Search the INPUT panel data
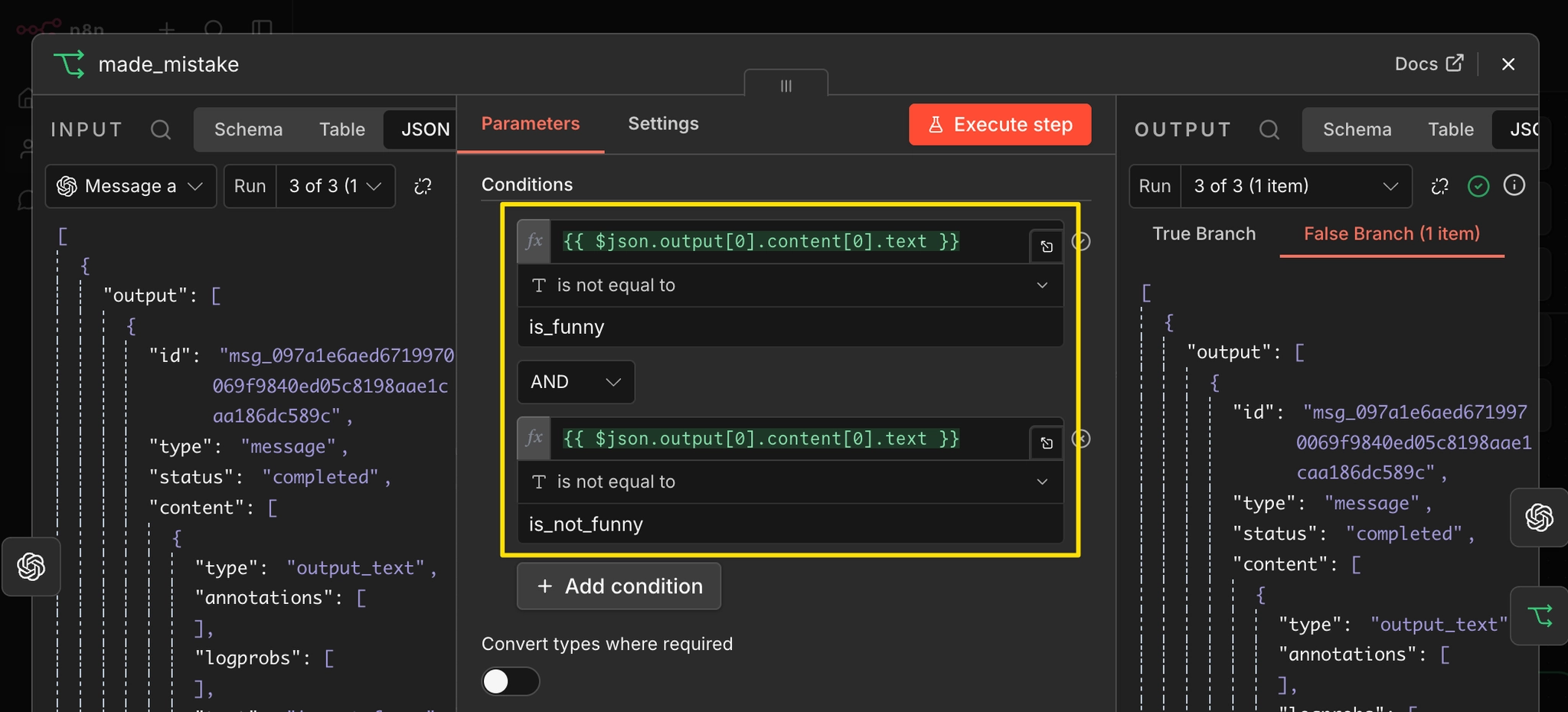Image resolution: width=1568 pixels, height=712 pixels. click(161, 129)
